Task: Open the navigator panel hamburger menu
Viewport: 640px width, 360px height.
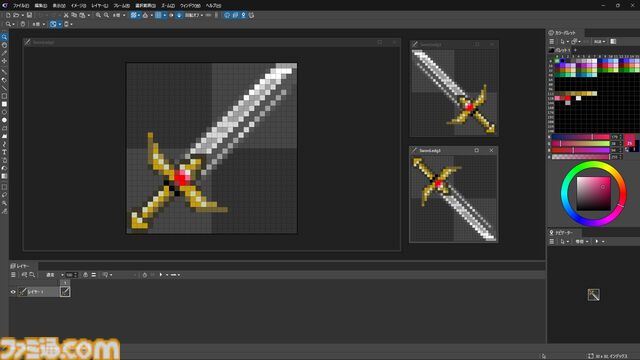Action: click(551, 241)
